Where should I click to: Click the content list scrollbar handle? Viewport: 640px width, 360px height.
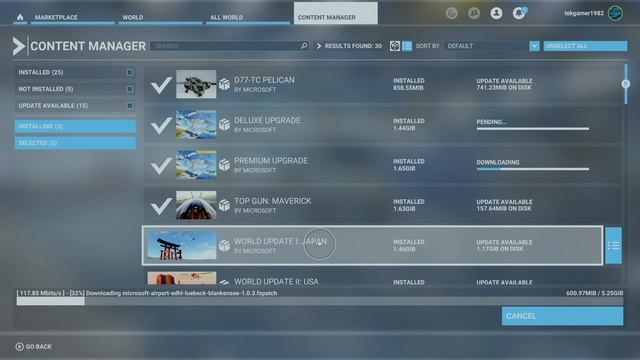point(626,84)
